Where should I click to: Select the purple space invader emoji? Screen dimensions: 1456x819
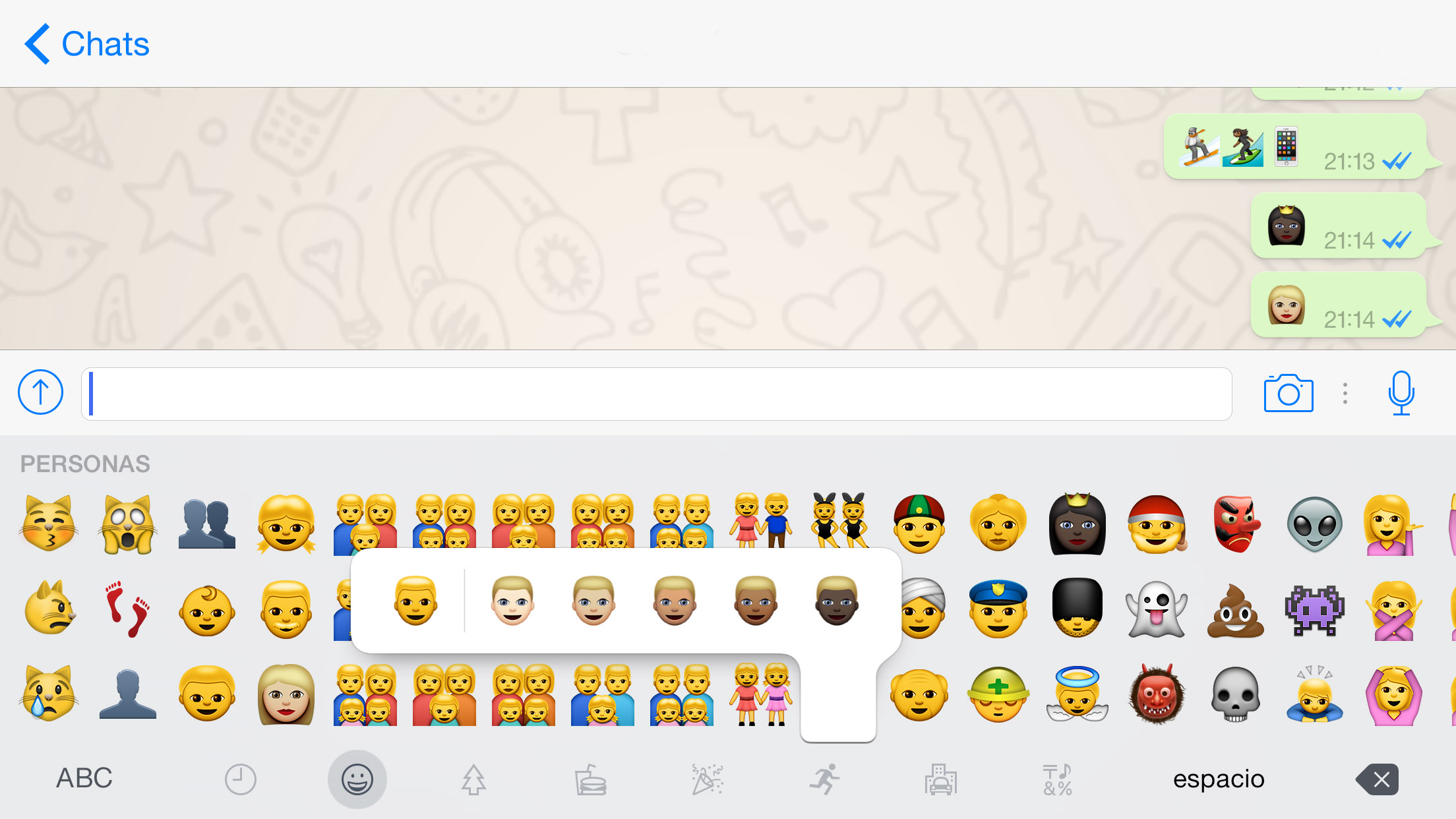(x=1314, y=610)
